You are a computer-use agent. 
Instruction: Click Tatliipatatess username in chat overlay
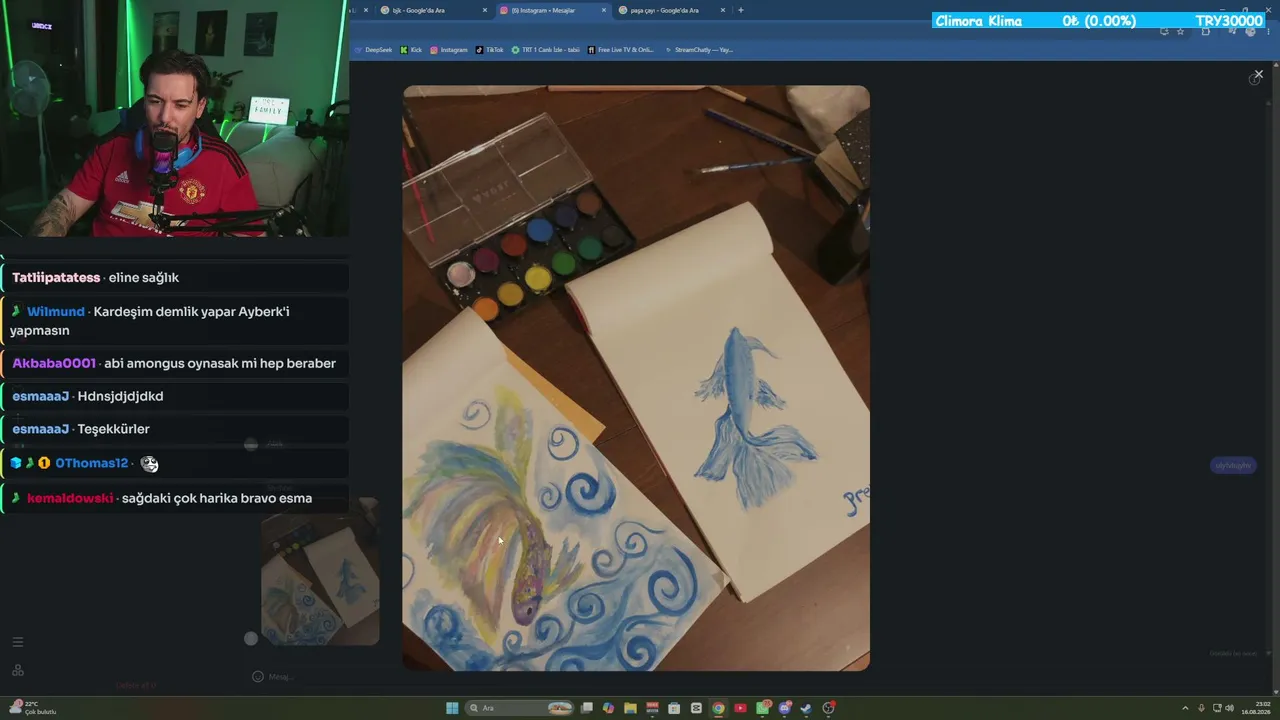tap(56, 277)
